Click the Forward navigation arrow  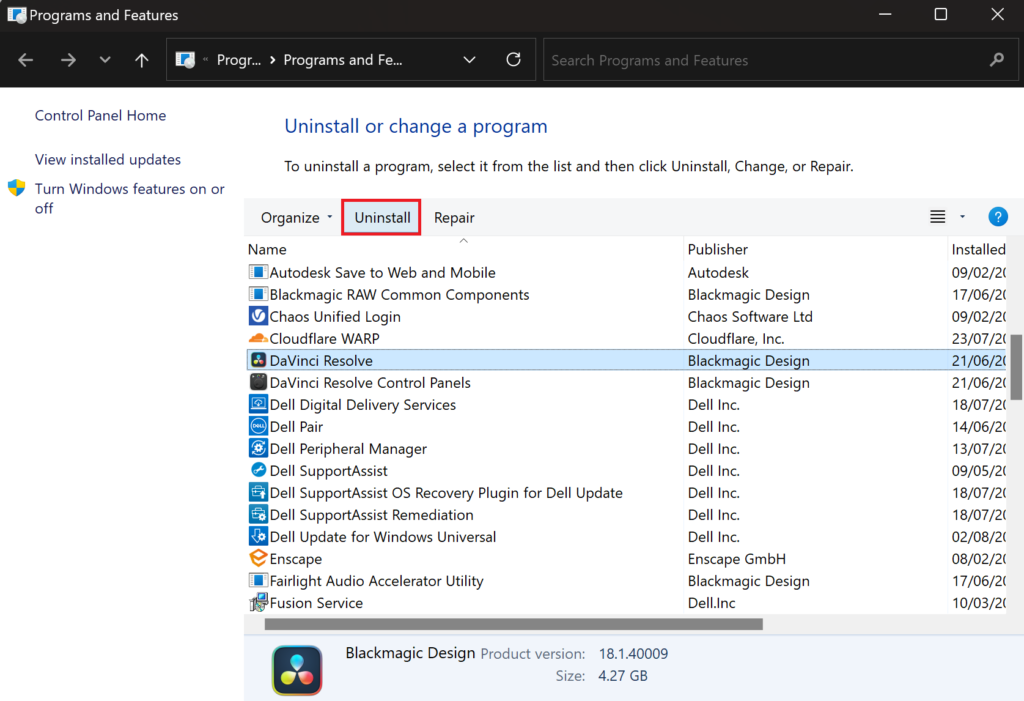click(68, 60)
